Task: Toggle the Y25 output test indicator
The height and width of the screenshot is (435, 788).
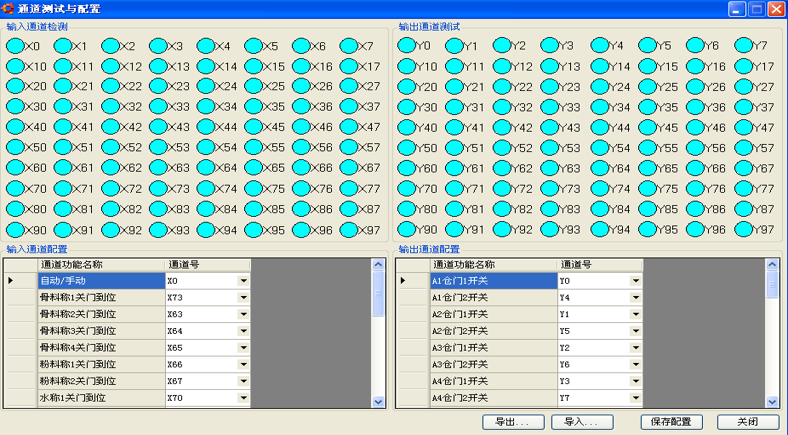Action: point(647,86)
